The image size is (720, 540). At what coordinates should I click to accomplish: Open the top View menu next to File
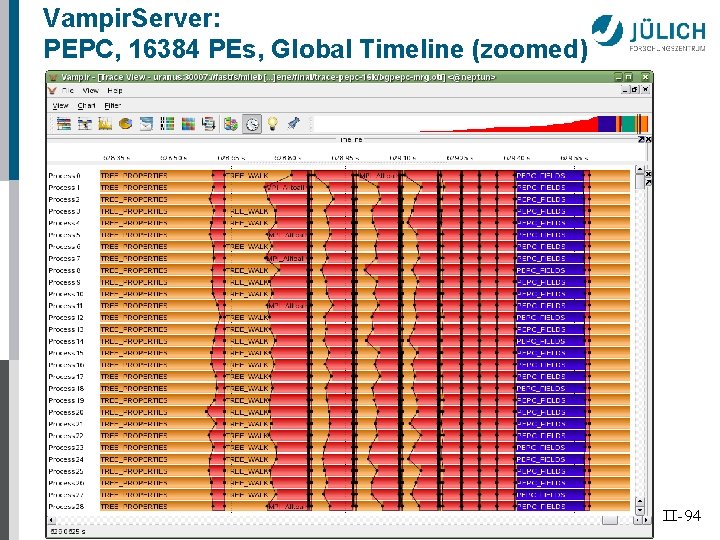tap(90, 90)
